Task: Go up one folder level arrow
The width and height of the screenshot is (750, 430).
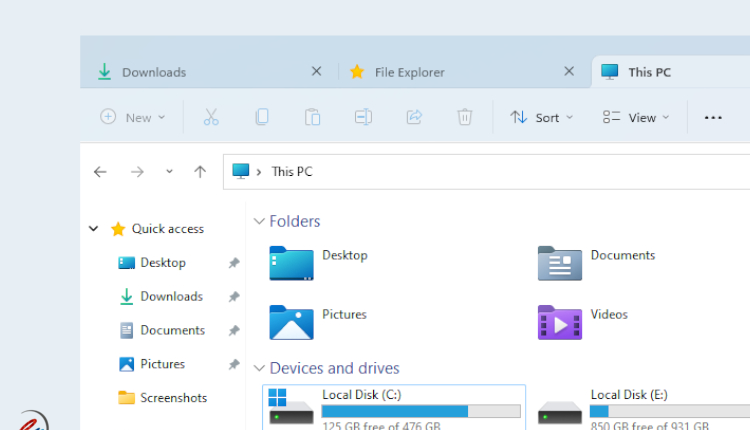Action: coord(200,172)
